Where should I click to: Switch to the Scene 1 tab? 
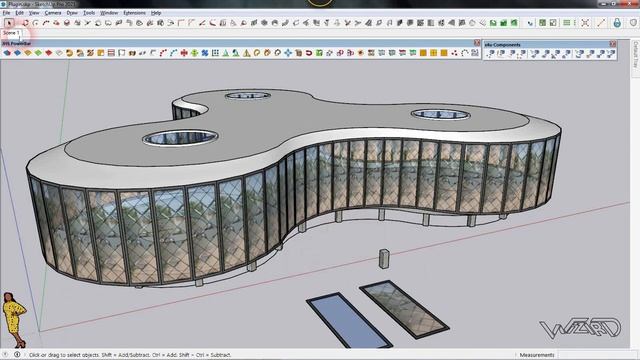pos(11,33)
